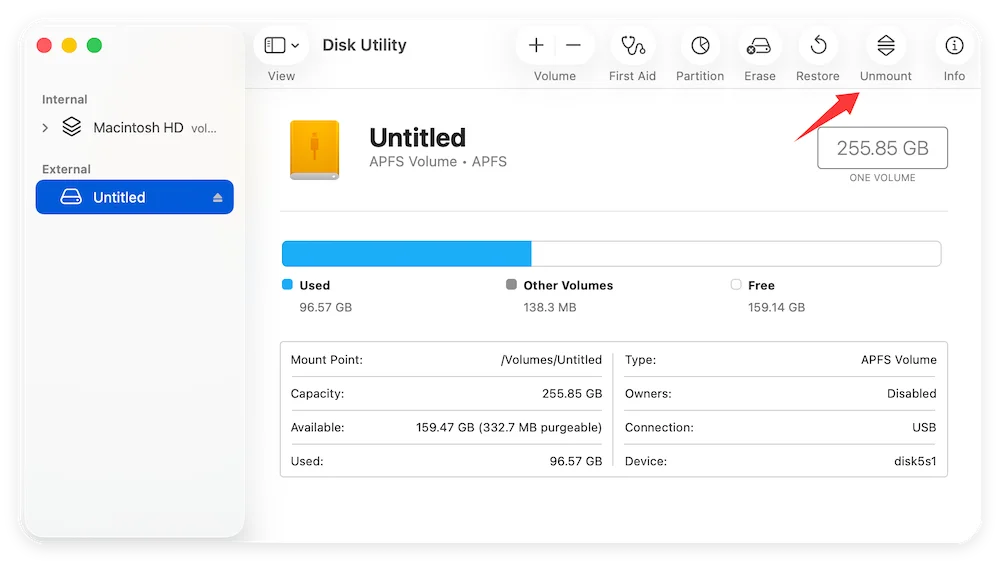The image size is (1000, 562).
Task: Click the "APFS Volume • APFS" subtitle
Action: 438,161
